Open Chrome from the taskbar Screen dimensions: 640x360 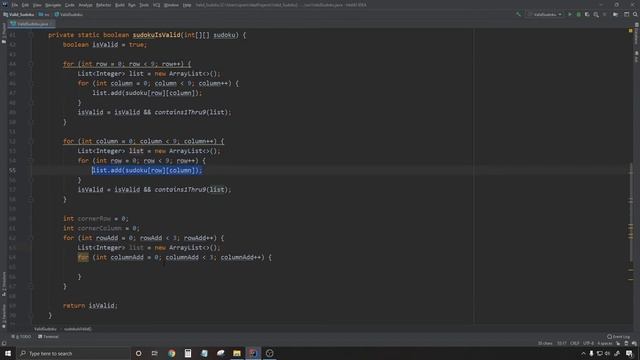point(171,353)
